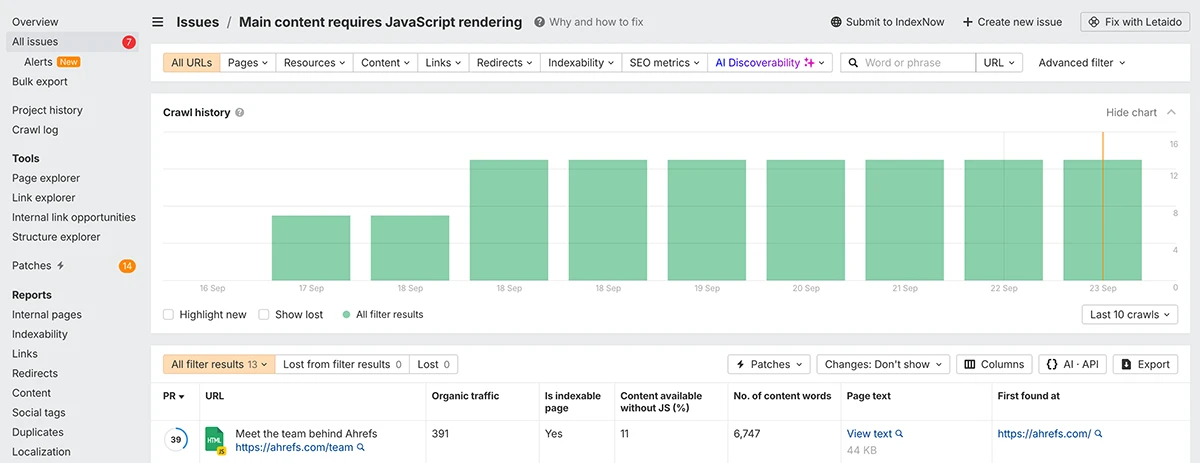Screen dimensions: 1200x463
Task: Click the orange 14 badge on Patches
Action: tap(127, 266)
